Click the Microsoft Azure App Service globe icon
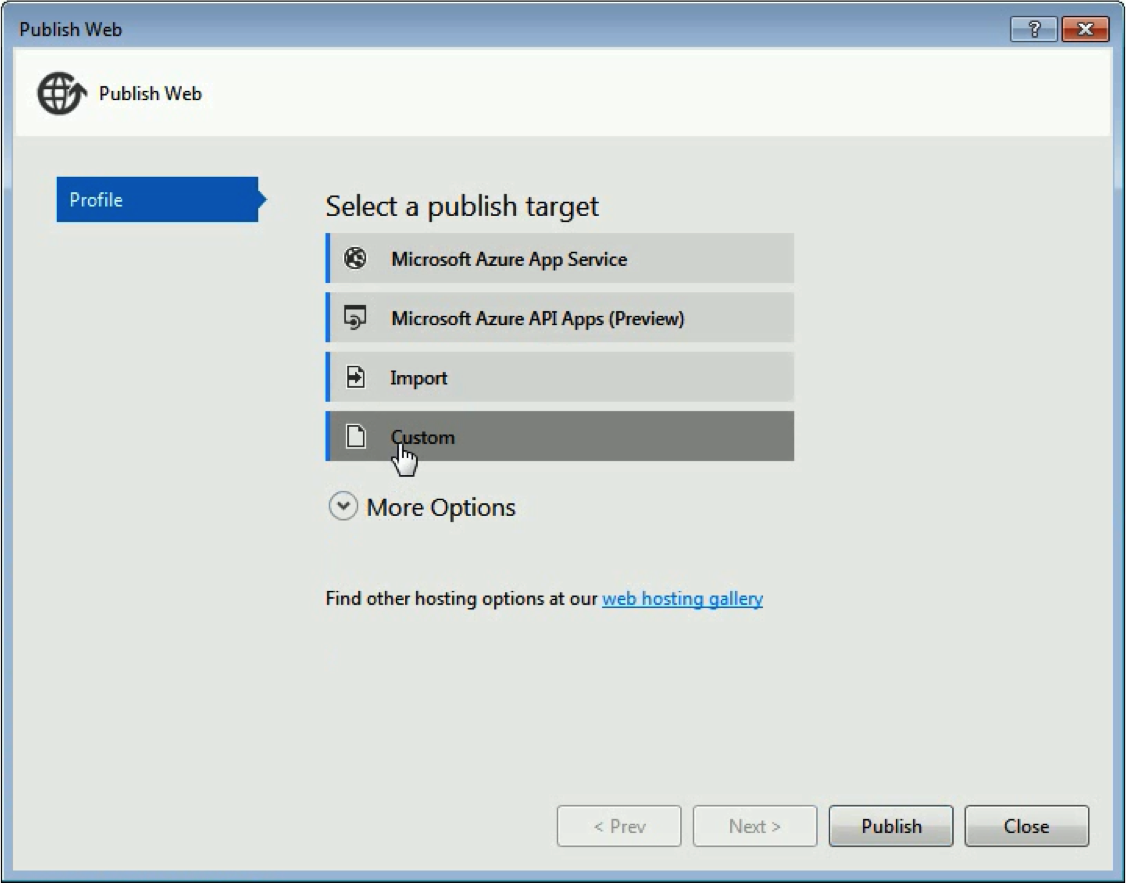The image size is (1126, 883). pos(355,258)
